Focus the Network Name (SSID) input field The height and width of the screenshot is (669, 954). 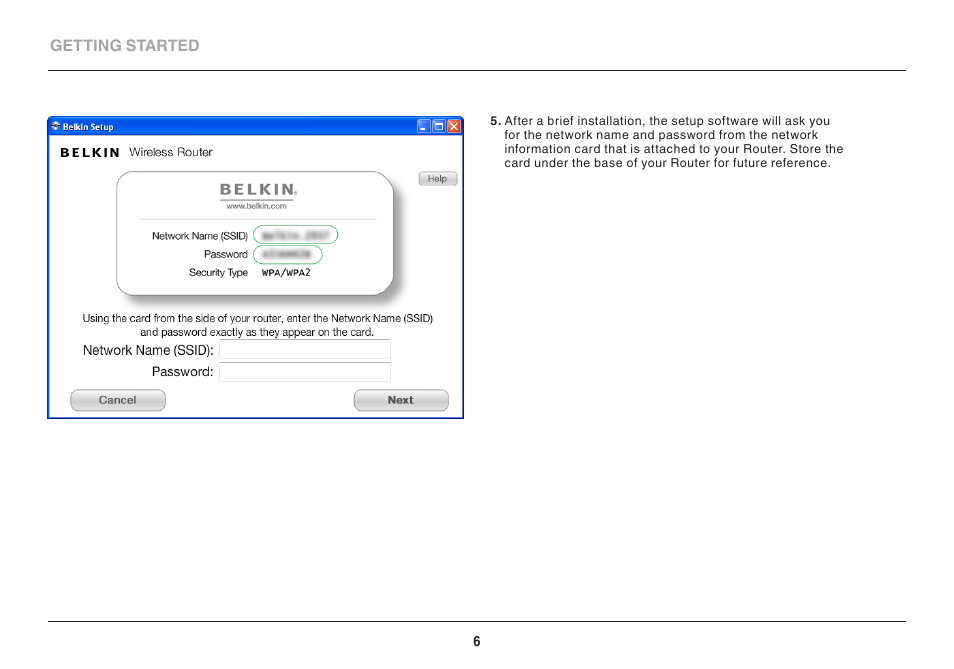305,350
